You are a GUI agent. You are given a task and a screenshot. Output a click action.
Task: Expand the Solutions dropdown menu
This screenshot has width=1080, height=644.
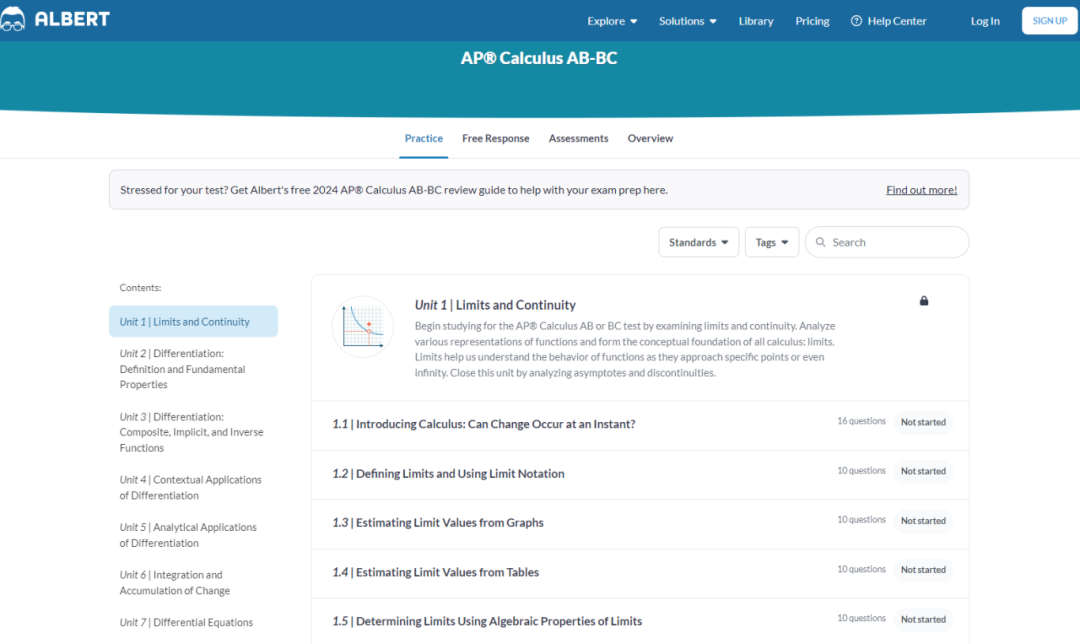tap(687, 21)
